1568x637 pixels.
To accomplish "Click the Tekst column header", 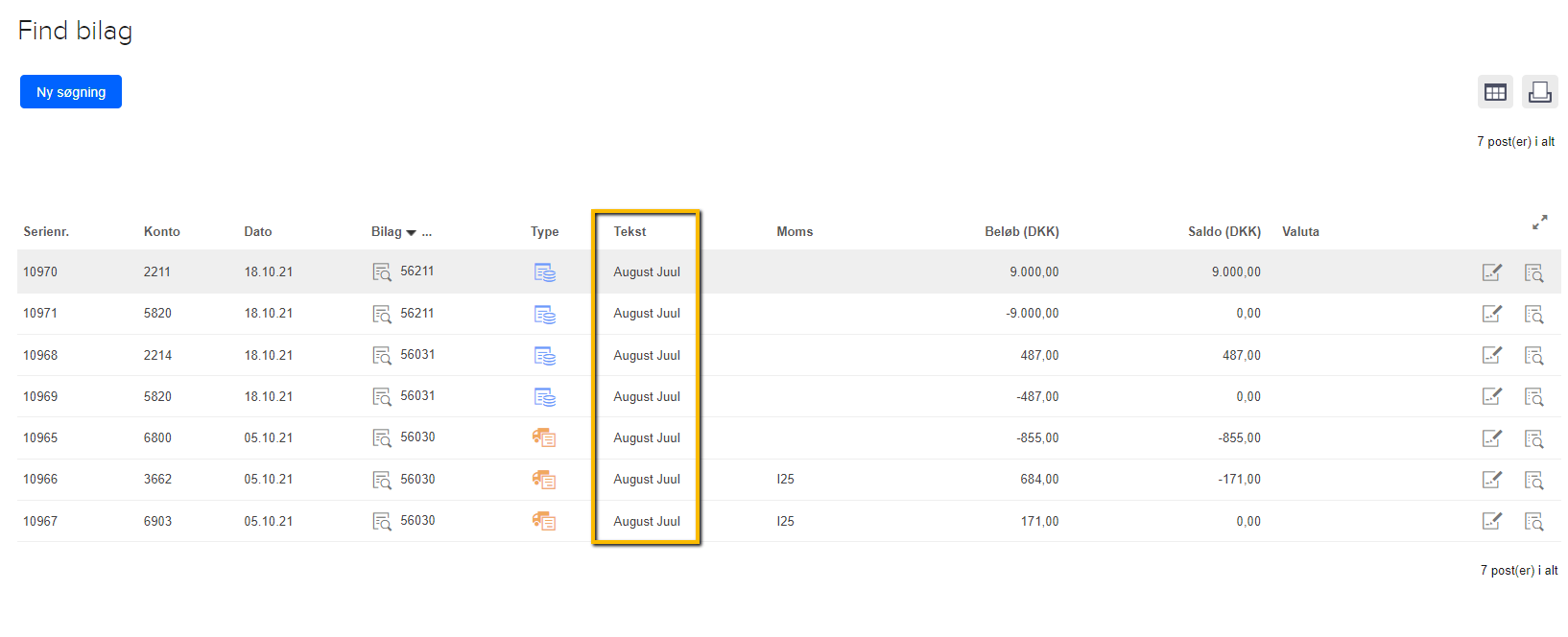I will click(630, 232).
